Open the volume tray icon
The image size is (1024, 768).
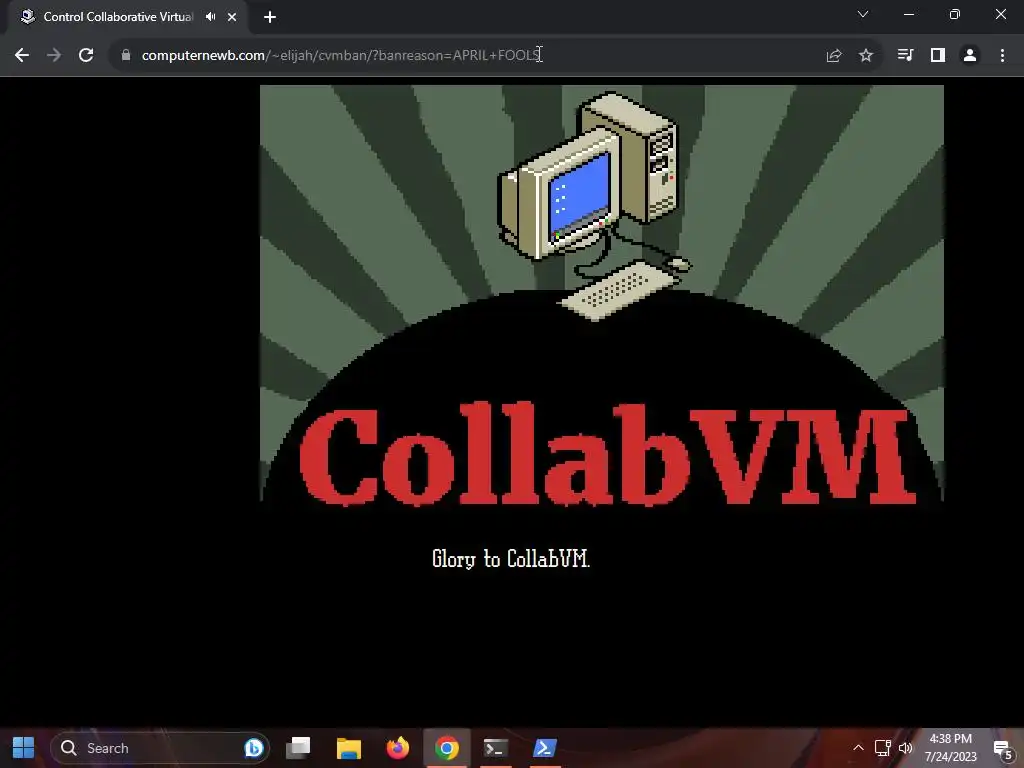coord(905,748)
